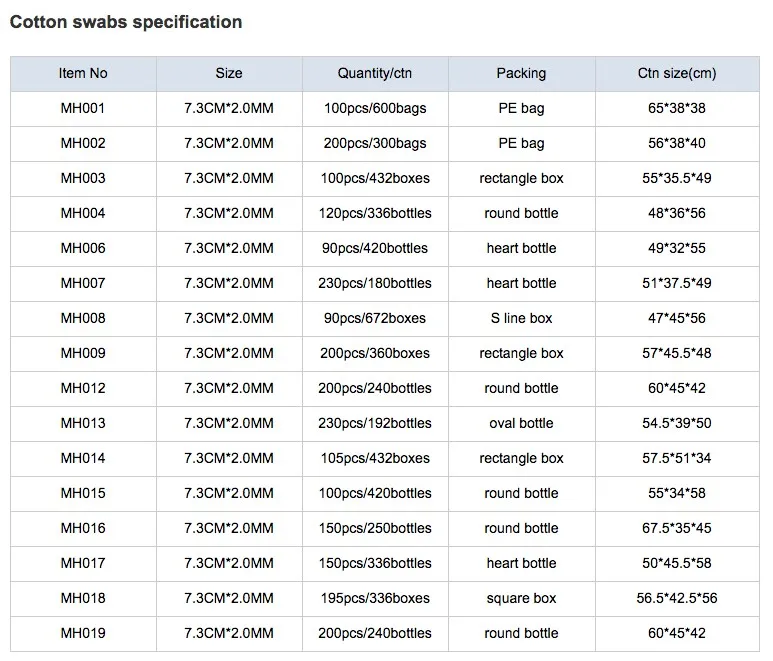
Task: Click the Item No column header
Action: tap(83, 73)
